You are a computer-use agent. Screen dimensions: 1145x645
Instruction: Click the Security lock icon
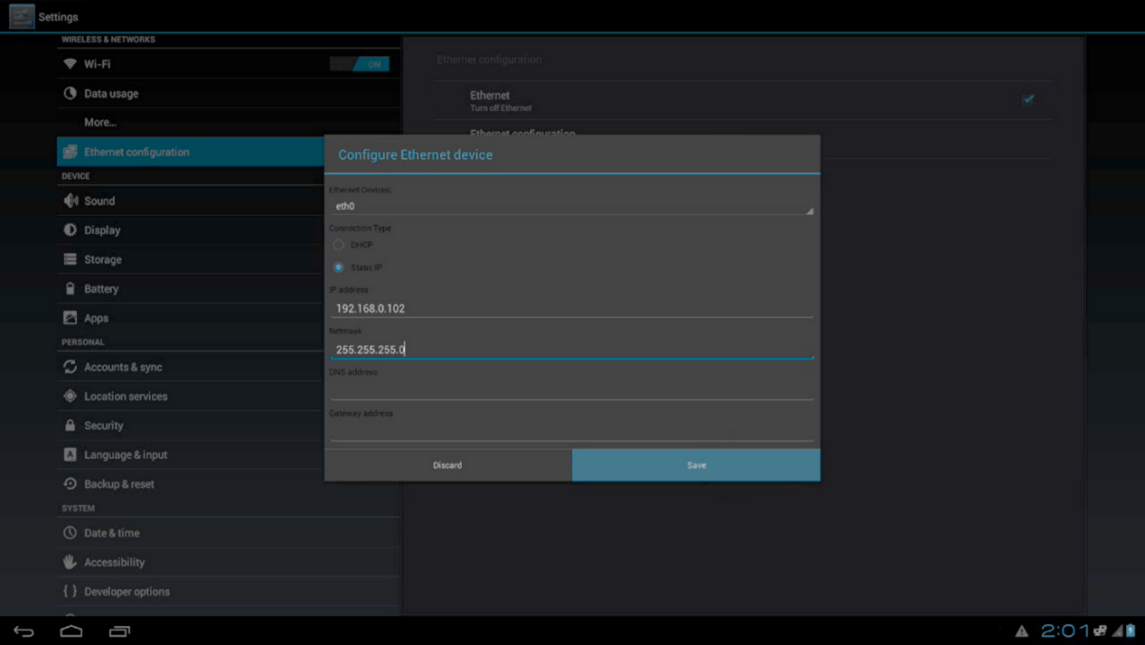pyautogui.click(x=70, y=425)
